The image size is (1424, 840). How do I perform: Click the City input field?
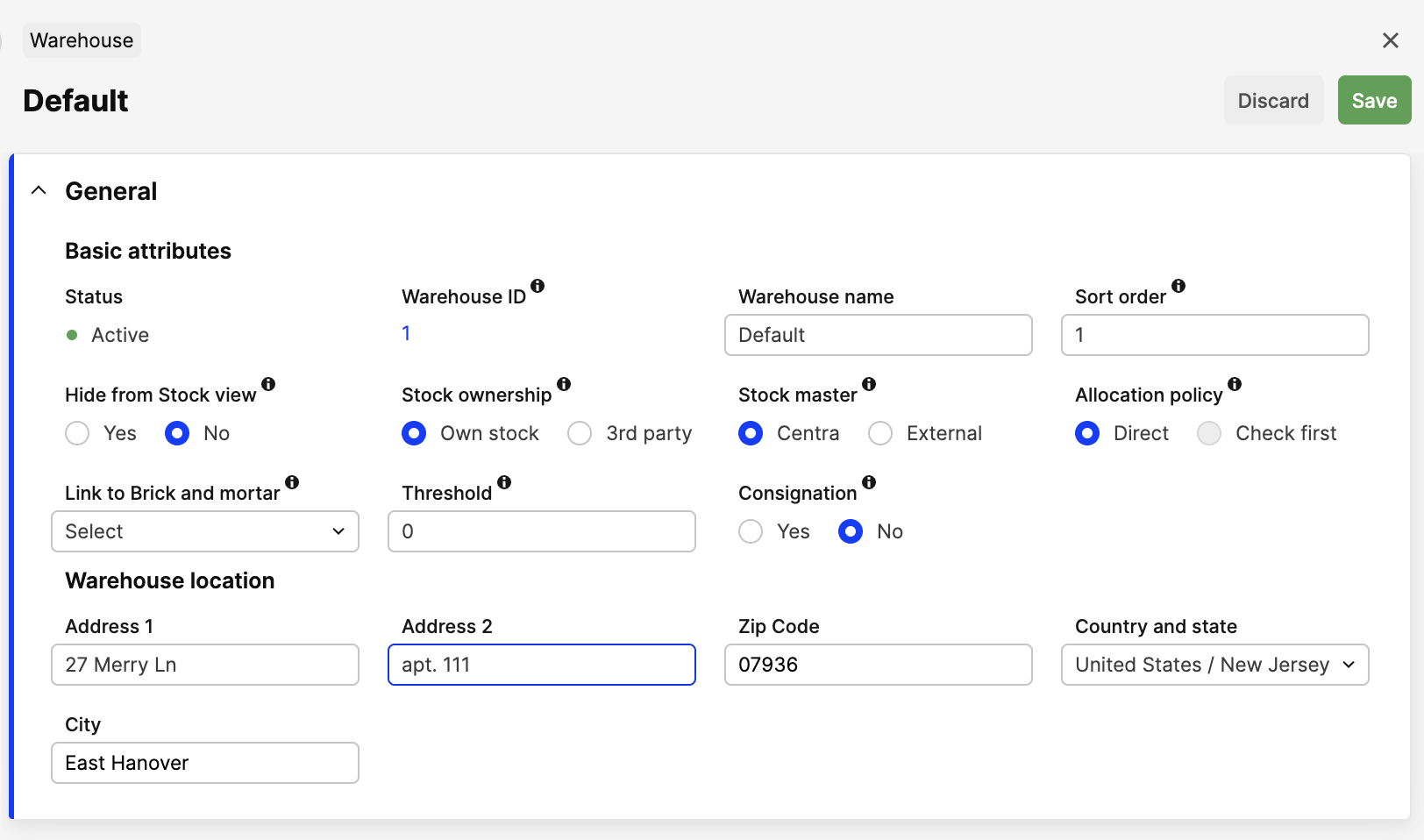(x=204, y=763)
